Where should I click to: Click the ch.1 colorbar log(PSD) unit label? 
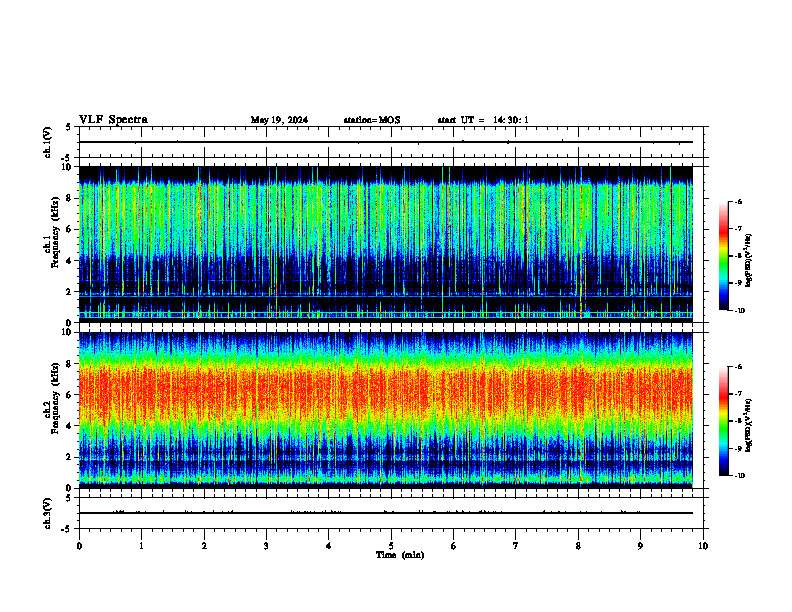pyautogui.click(x=749, y=260)
